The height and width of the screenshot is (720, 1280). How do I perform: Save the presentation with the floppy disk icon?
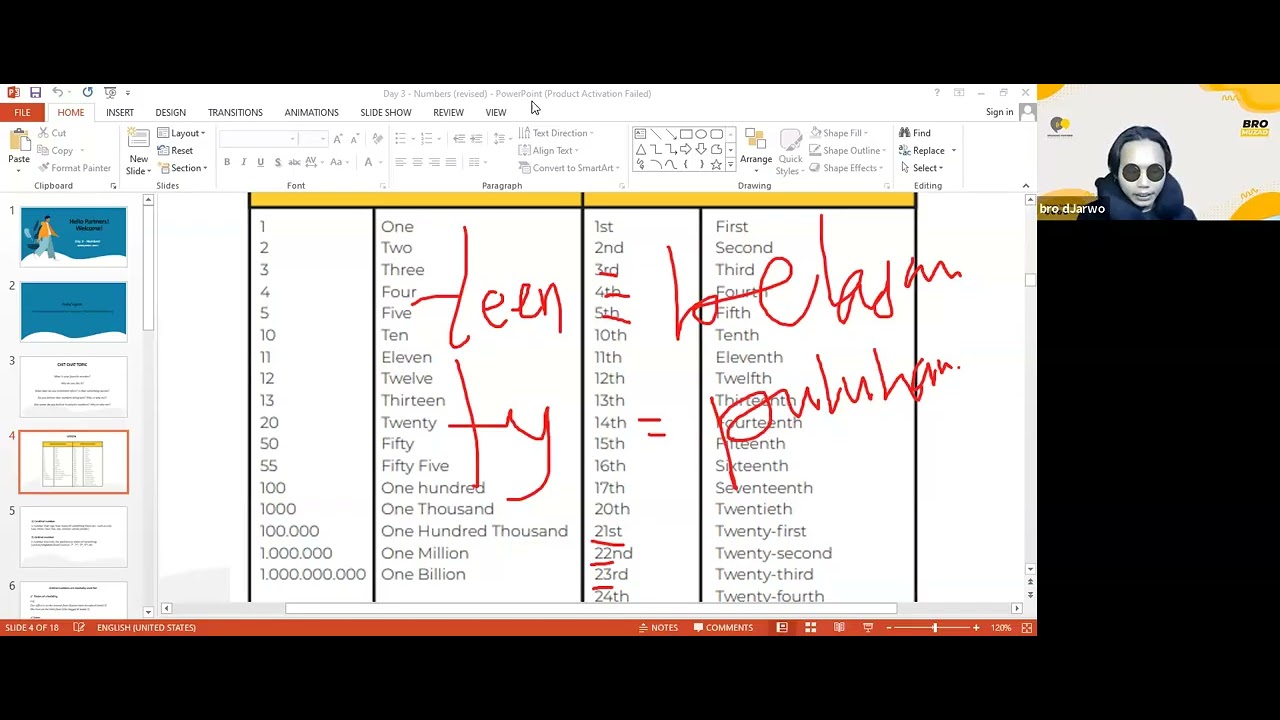pos(35,93)
